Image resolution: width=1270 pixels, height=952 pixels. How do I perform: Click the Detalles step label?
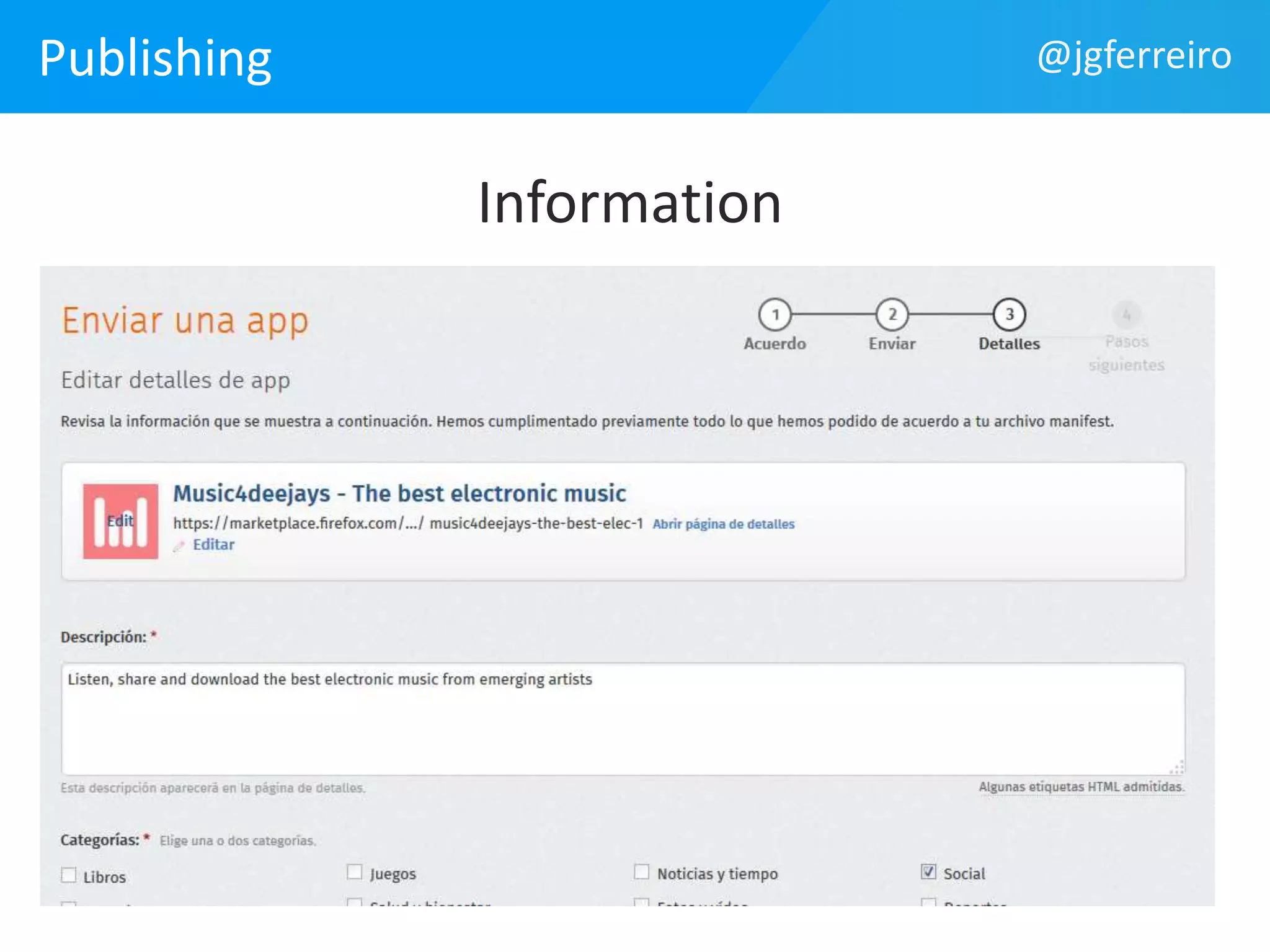point(1009,344)
